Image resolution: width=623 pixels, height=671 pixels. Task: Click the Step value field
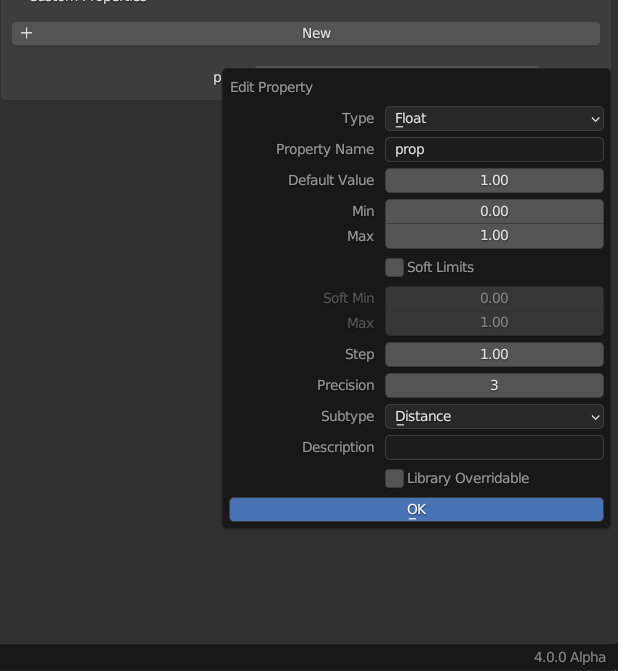pos(494,354)
